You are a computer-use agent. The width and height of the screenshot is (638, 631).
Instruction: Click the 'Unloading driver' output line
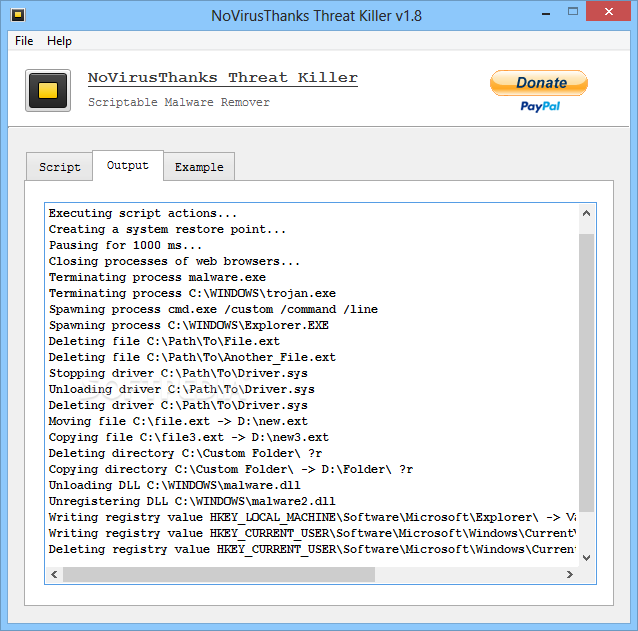181,389
